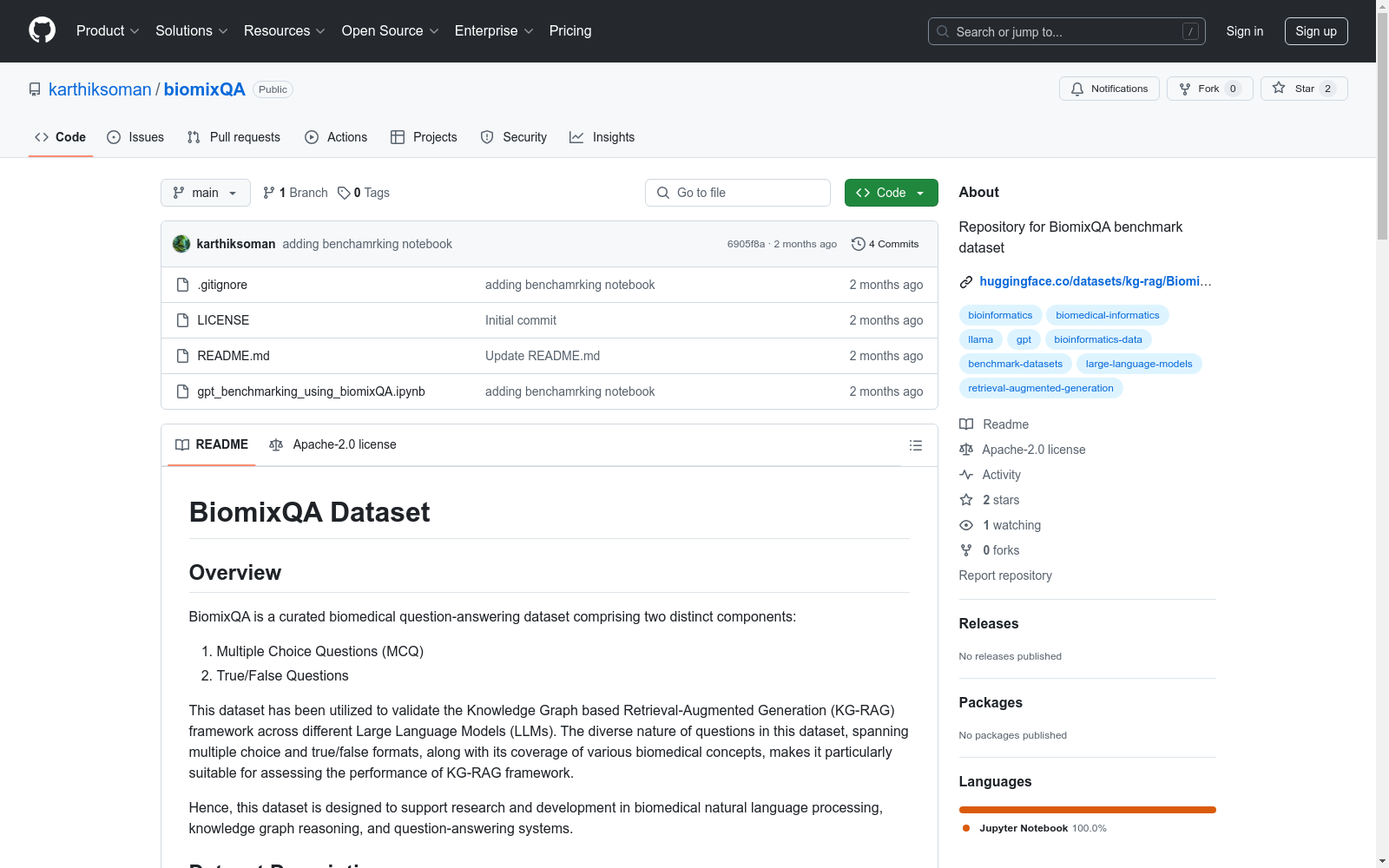Open the Security tab
Viewport: 1389px width, 868px height.
(x=514, y=137)
